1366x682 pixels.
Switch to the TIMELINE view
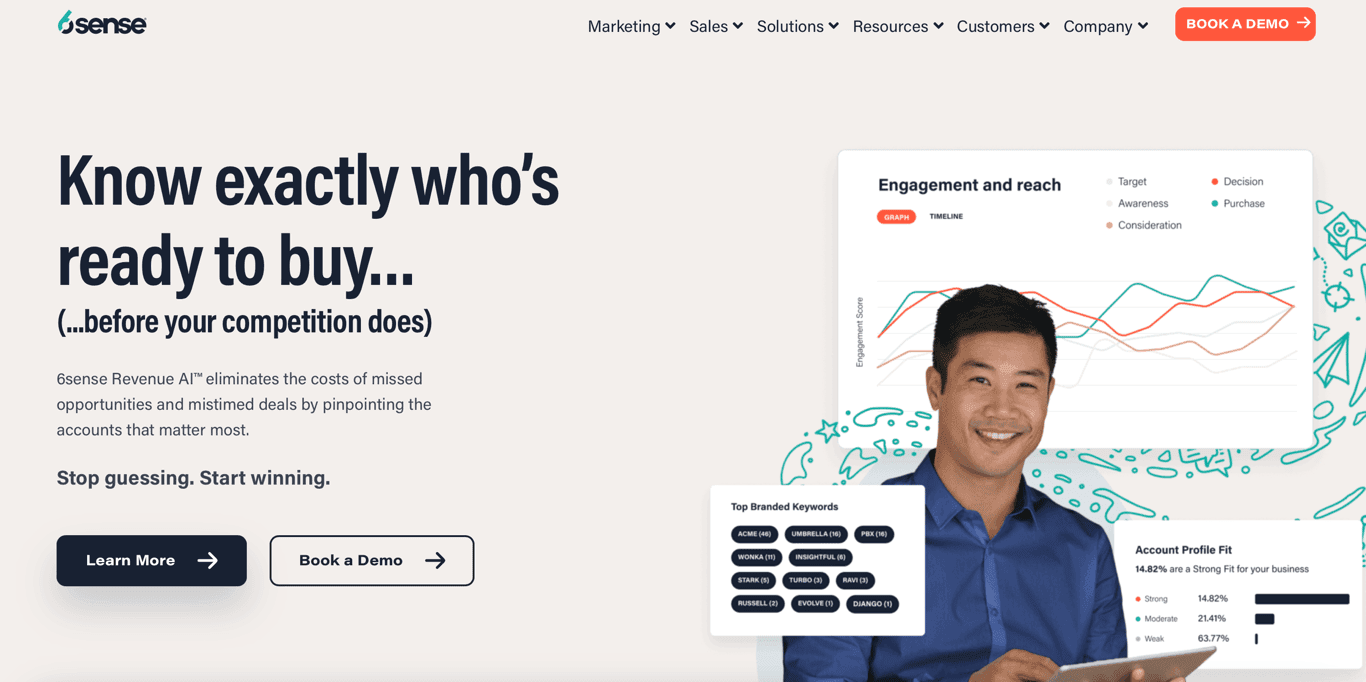pyautogui.click(x=946, y=217)
